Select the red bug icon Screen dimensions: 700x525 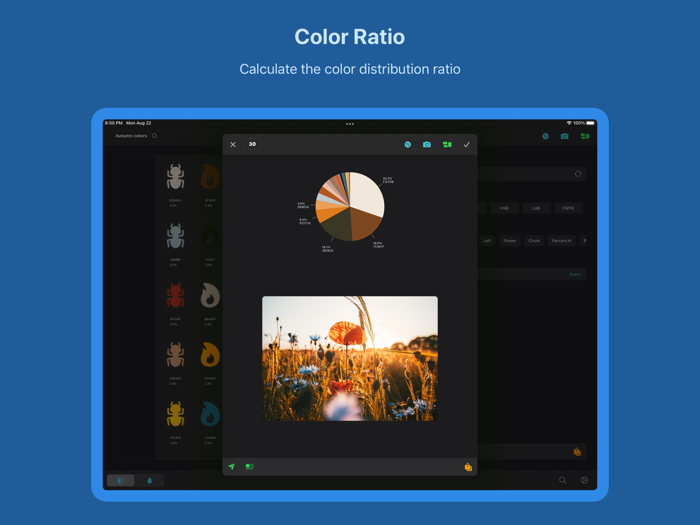pyautogui.click(x=175, y=296)
